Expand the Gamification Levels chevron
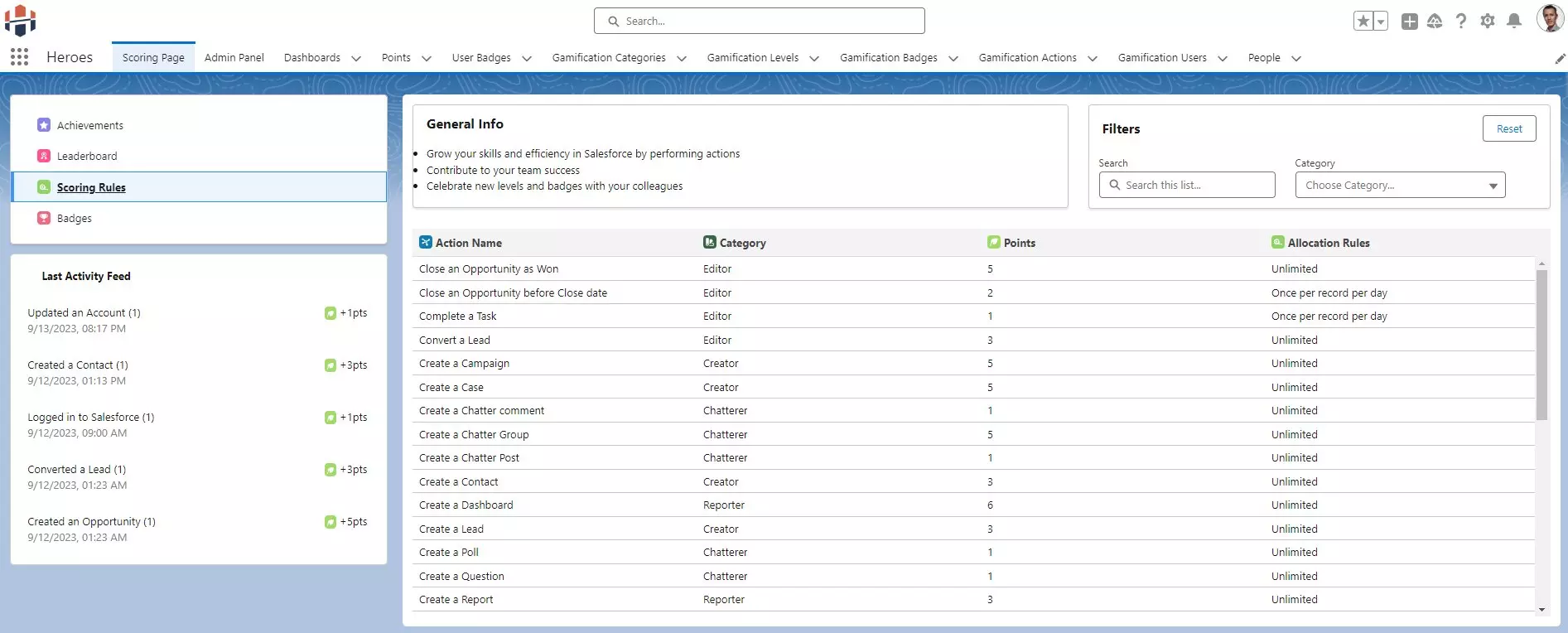This screenshot has height=633, width=1568. [x=814, y=59]
